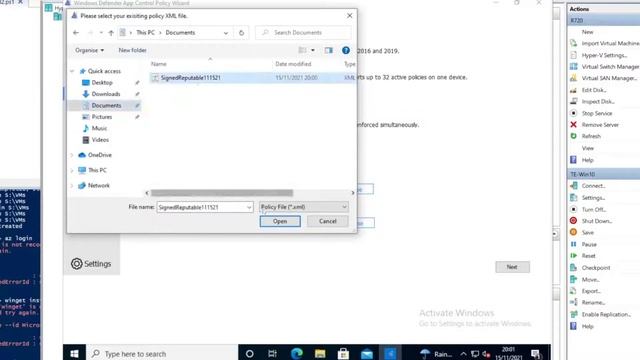Open Pictures folder in navigation pane
640x360 pixels.
(x=102, y=117)
